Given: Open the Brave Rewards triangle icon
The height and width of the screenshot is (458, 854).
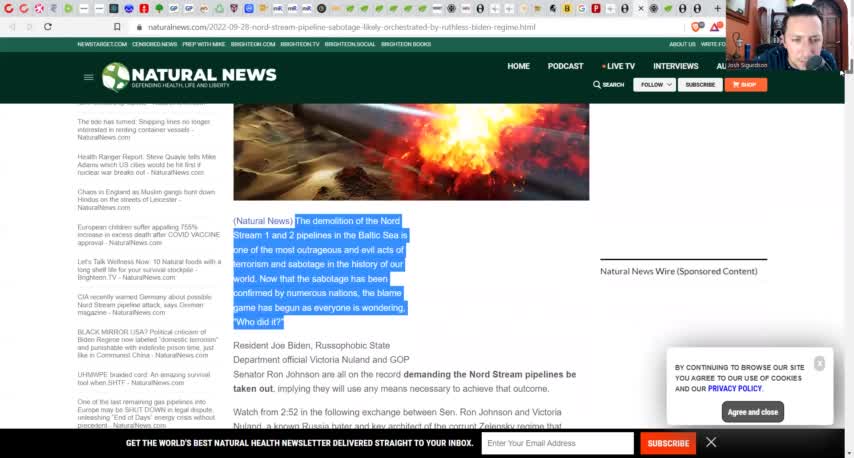Looking at the screenshot, I should pos(715,27).
